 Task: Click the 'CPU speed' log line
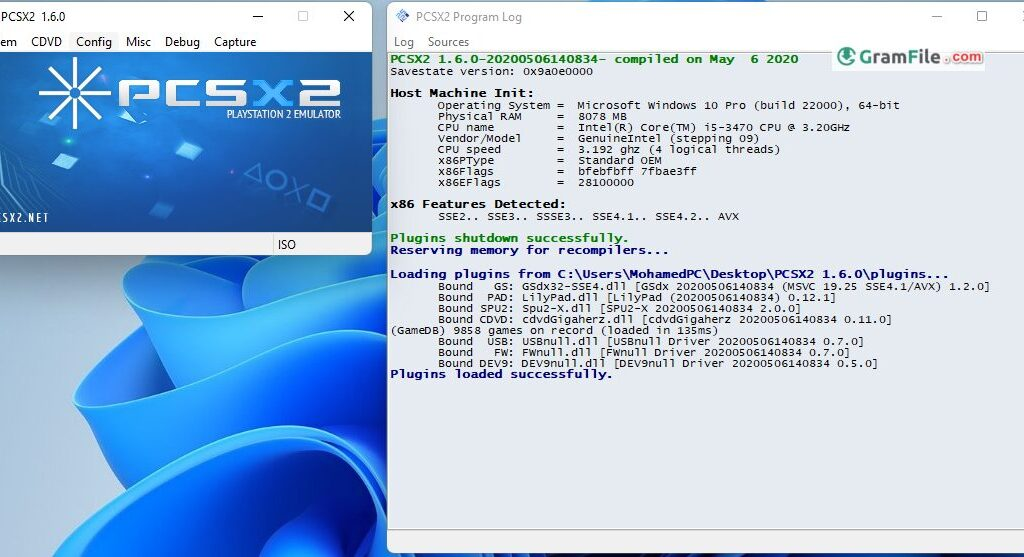609,150
